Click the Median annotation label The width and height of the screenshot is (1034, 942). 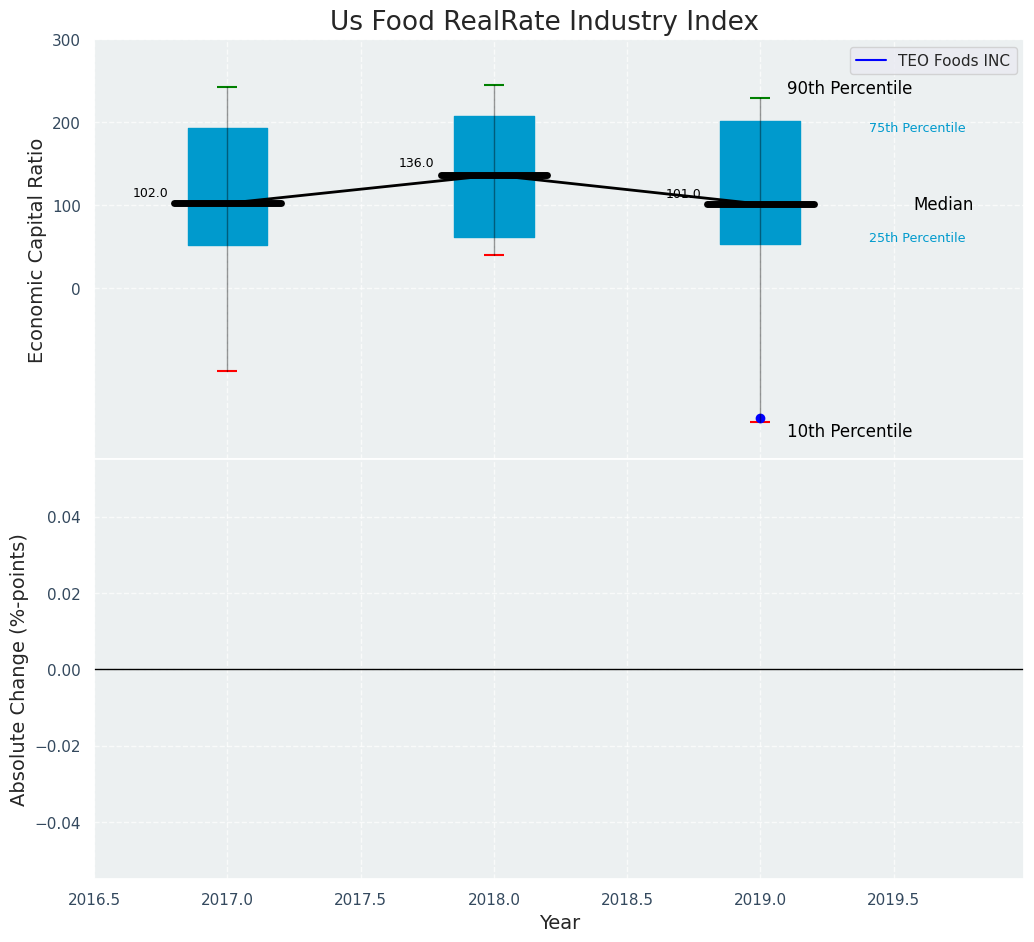pyautogui.click(x=943, y=205)
